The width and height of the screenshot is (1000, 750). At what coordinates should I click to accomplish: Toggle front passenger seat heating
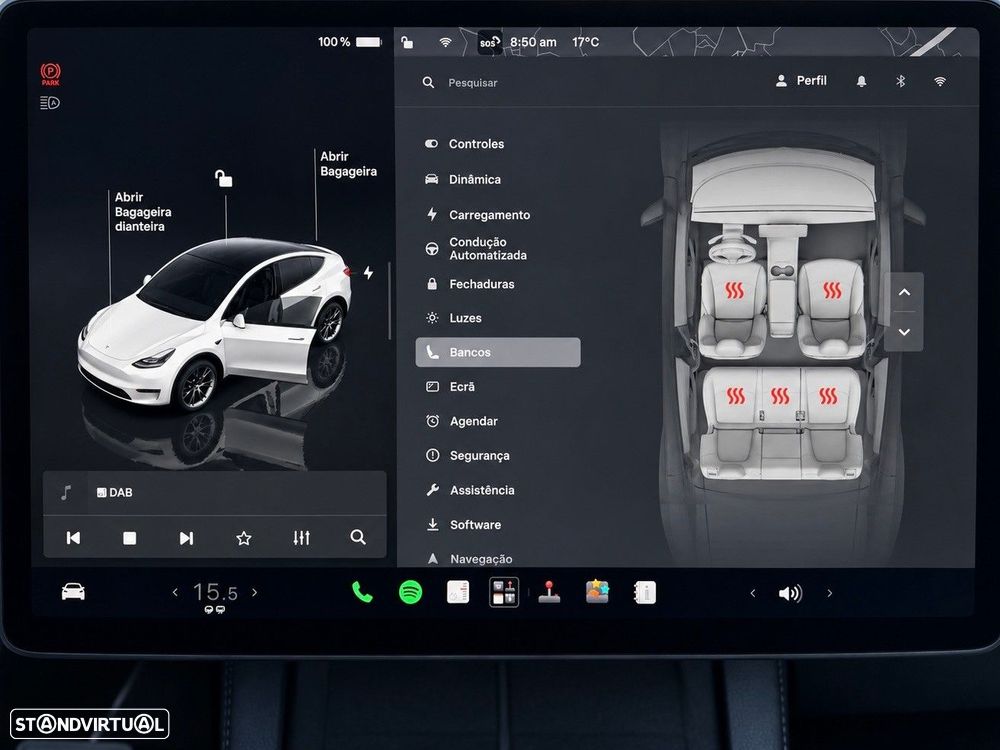pyautogui.click(x=832, y=291)
